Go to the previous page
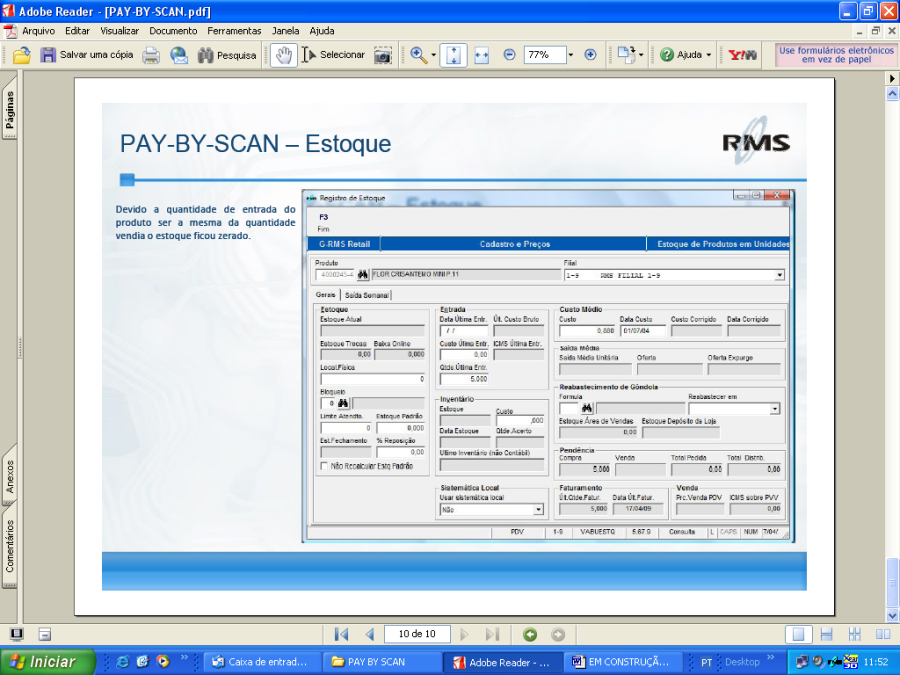 (x=370, y=634)
